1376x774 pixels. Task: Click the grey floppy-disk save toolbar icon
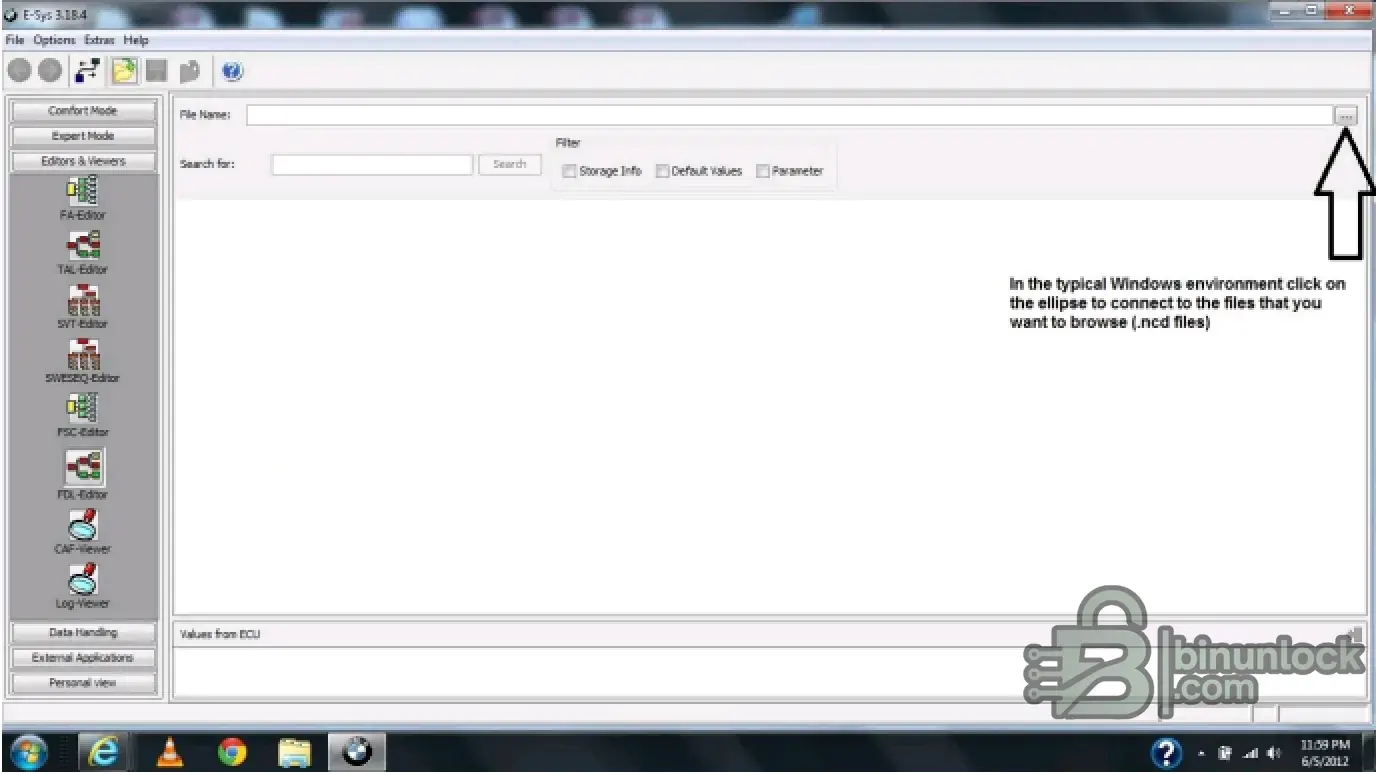[156, 71]
